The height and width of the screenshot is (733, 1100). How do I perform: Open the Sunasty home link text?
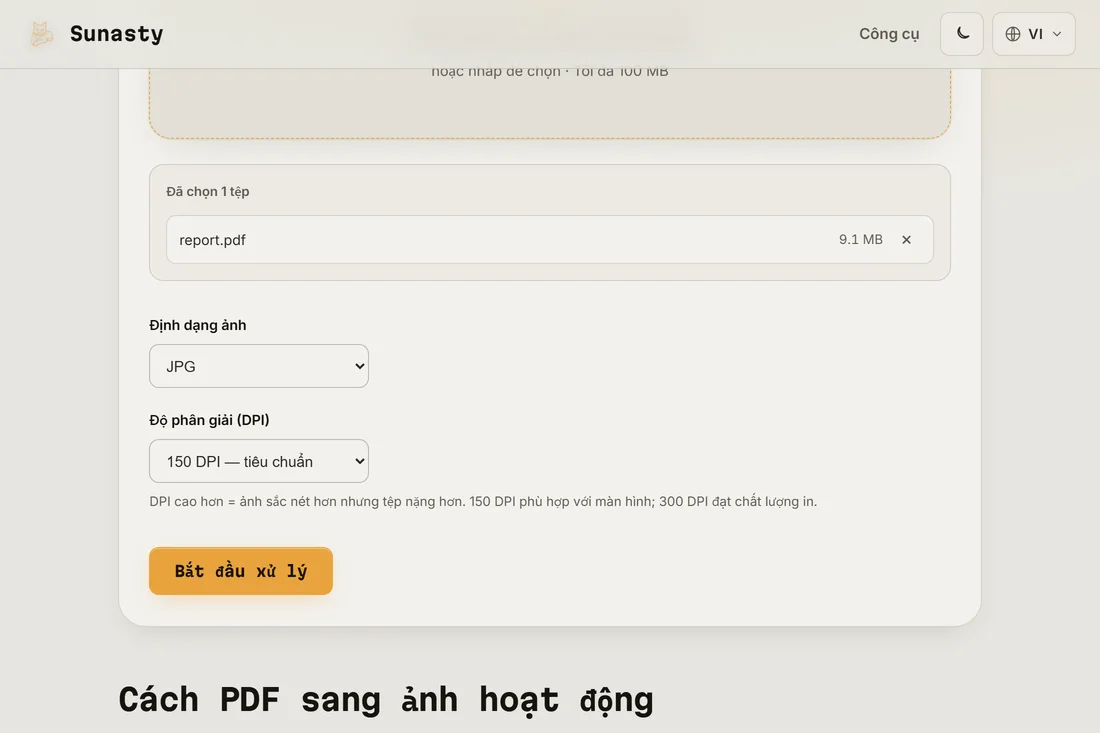tap(116, 34)
